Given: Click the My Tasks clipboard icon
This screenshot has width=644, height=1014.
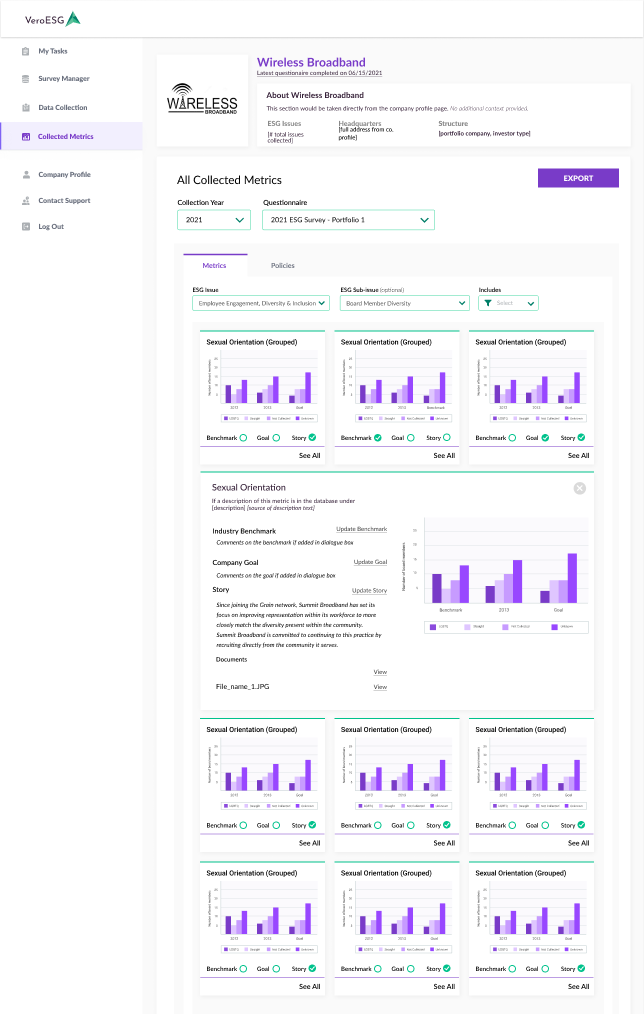Looking at the screenshot, I should pyautogui.click(x=25, y=51).
